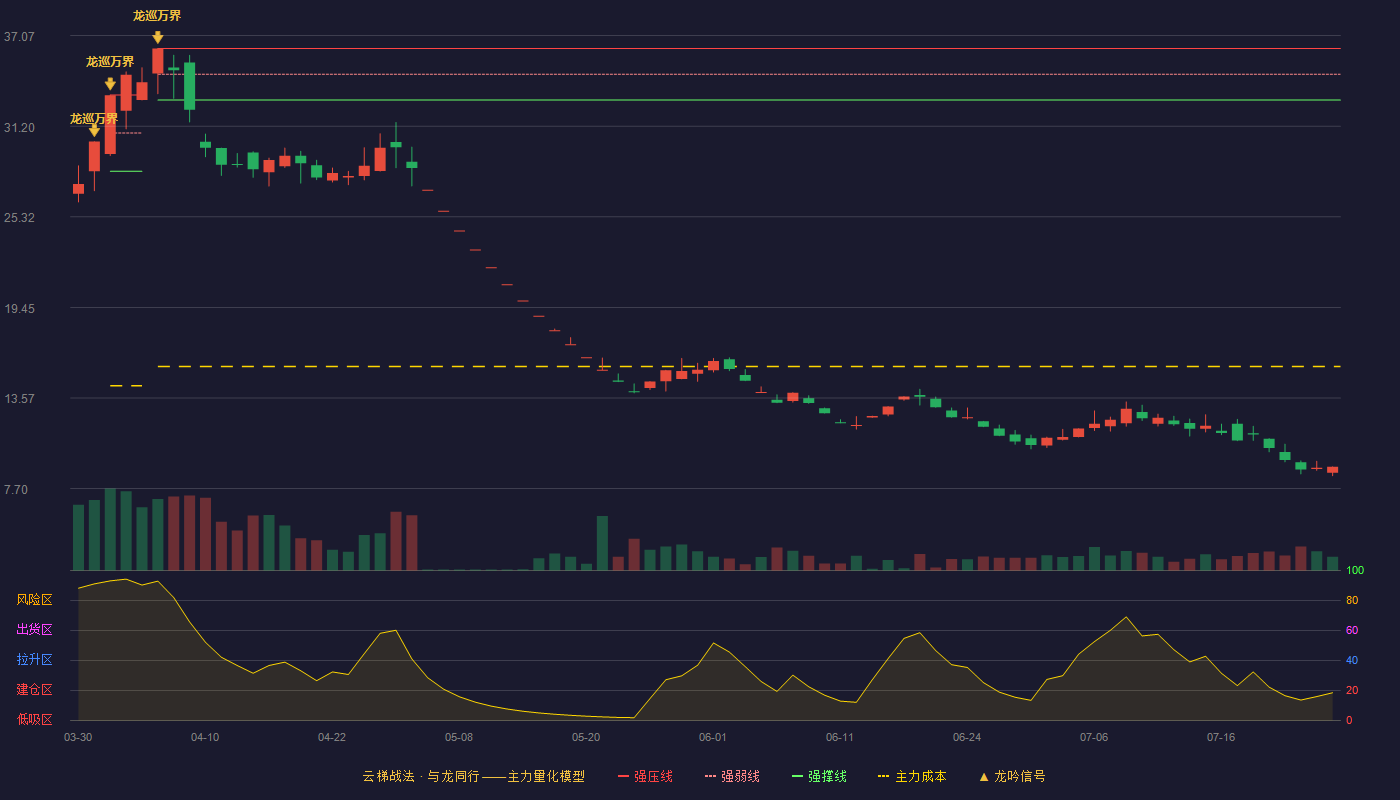The height and width of the screenshot is (800, 1400).
Task: Click the 19.45 price axis label
Action: tap(19, 309)
